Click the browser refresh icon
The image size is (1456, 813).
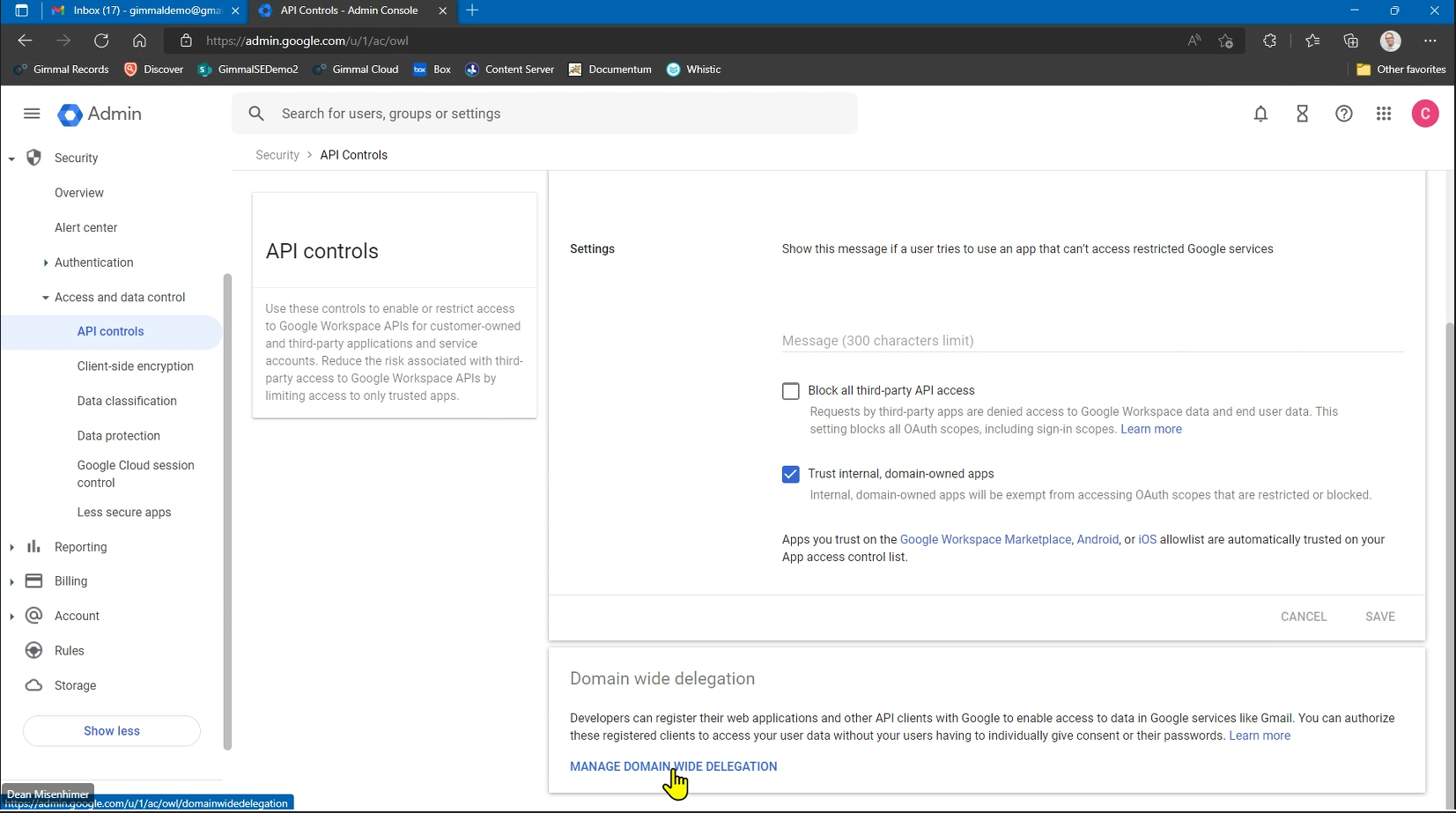click(101, 41)
